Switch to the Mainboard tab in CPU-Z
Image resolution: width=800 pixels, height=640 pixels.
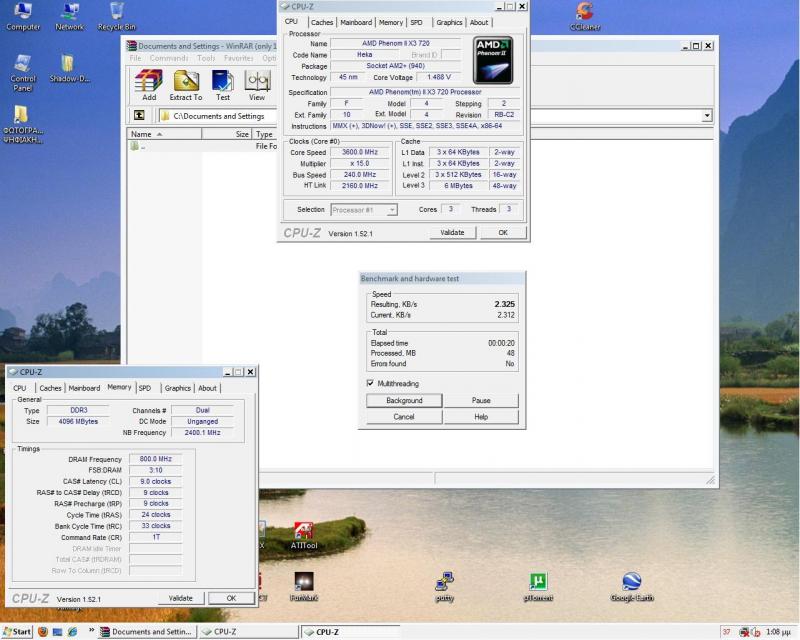pyautogui.click(x=356, y=22)
